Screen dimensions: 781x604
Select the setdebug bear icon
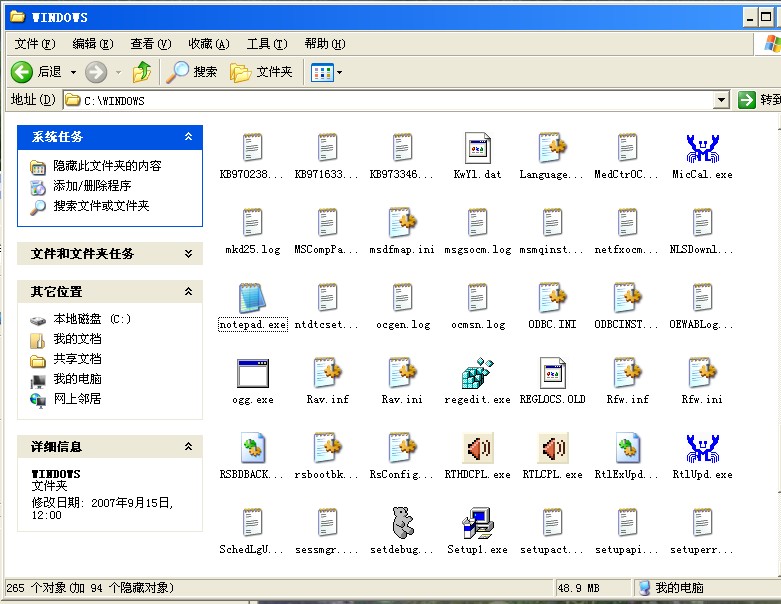click(x=402, y=523)
